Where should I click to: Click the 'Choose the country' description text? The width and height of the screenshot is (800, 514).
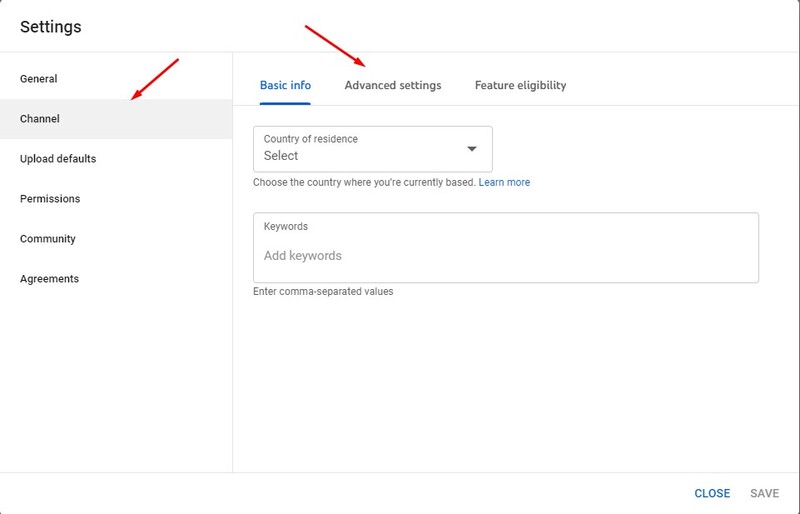pyautogui.click(x=364, y=183)
